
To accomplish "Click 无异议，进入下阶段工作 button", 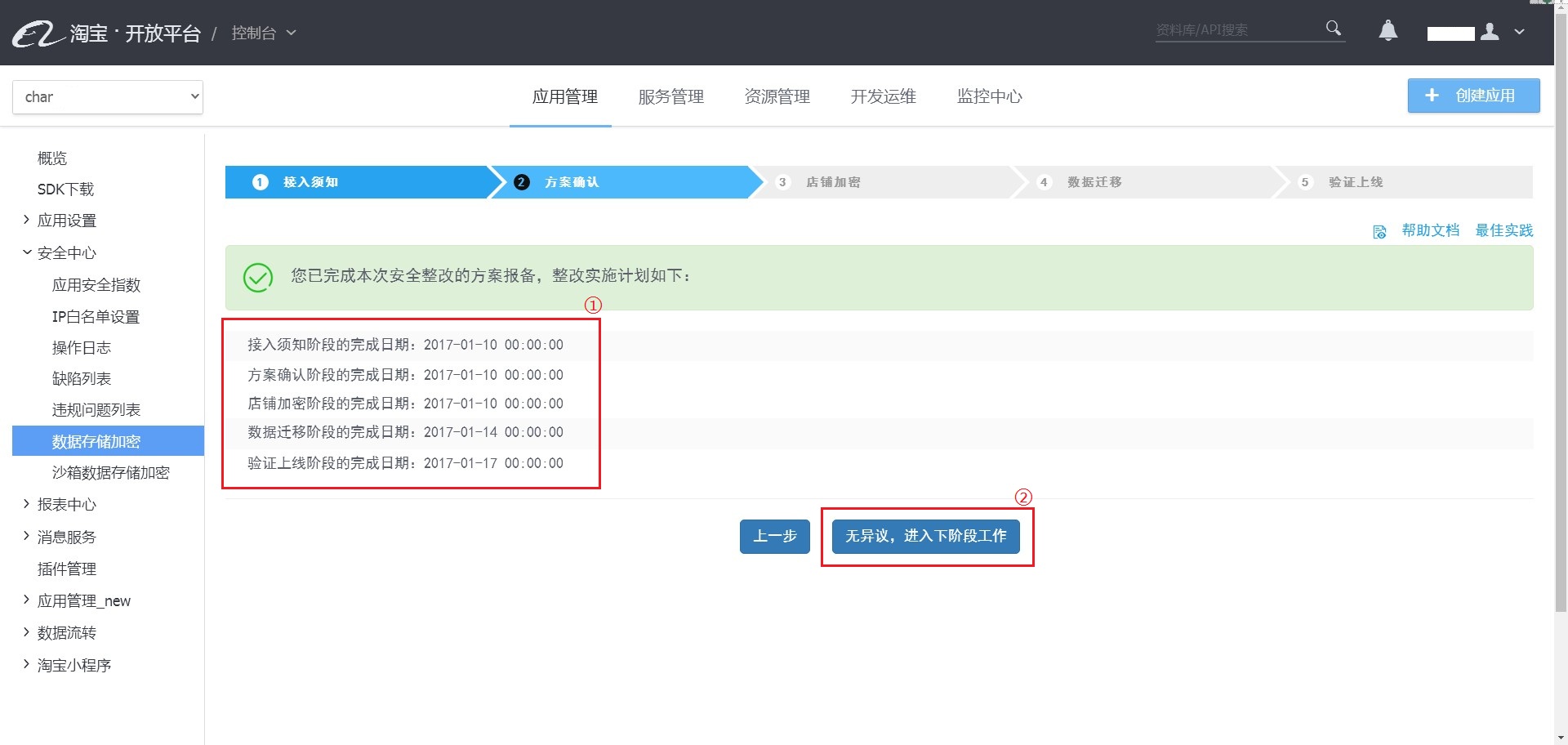I will coord(925,537).
